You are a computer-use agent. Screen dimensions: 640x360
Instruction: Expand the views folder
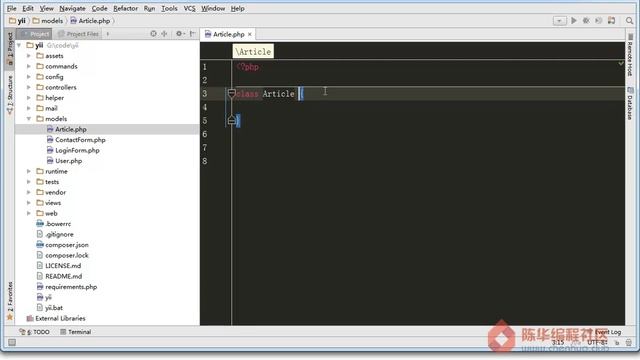(x=29, y=203)
